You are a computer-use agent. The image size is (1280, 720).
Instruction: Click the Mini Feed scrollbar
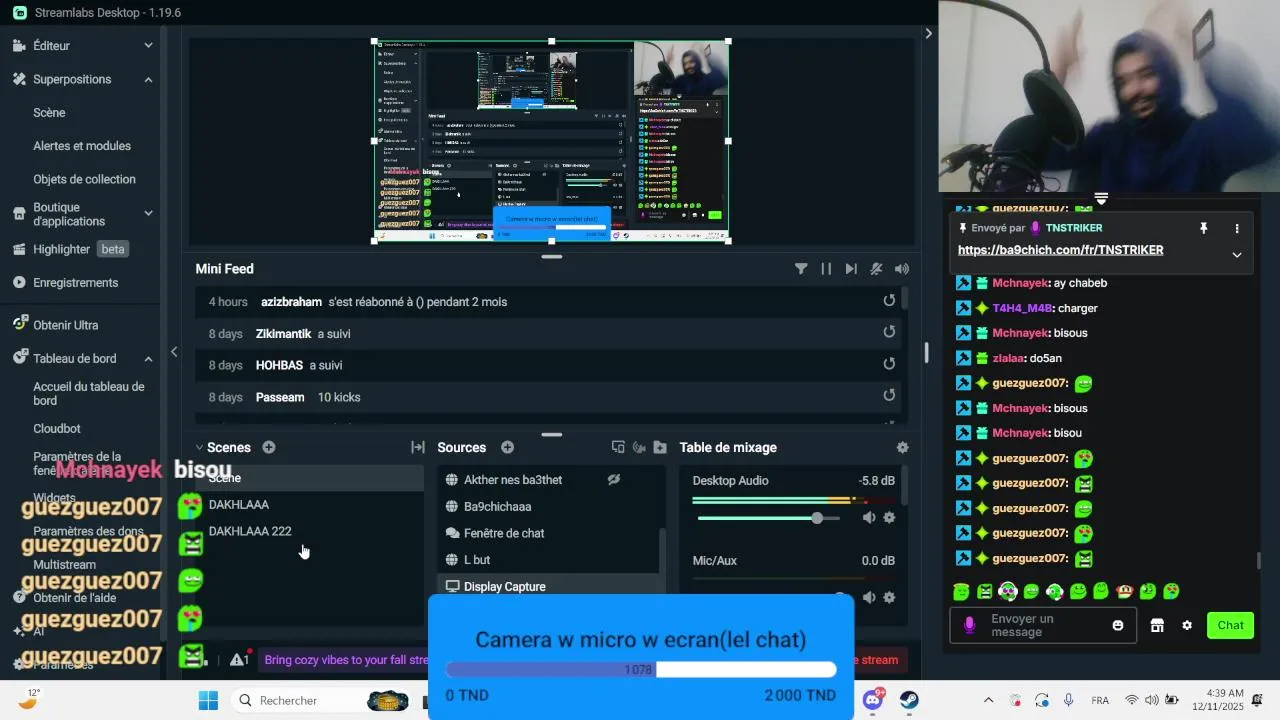click(904, 297)
